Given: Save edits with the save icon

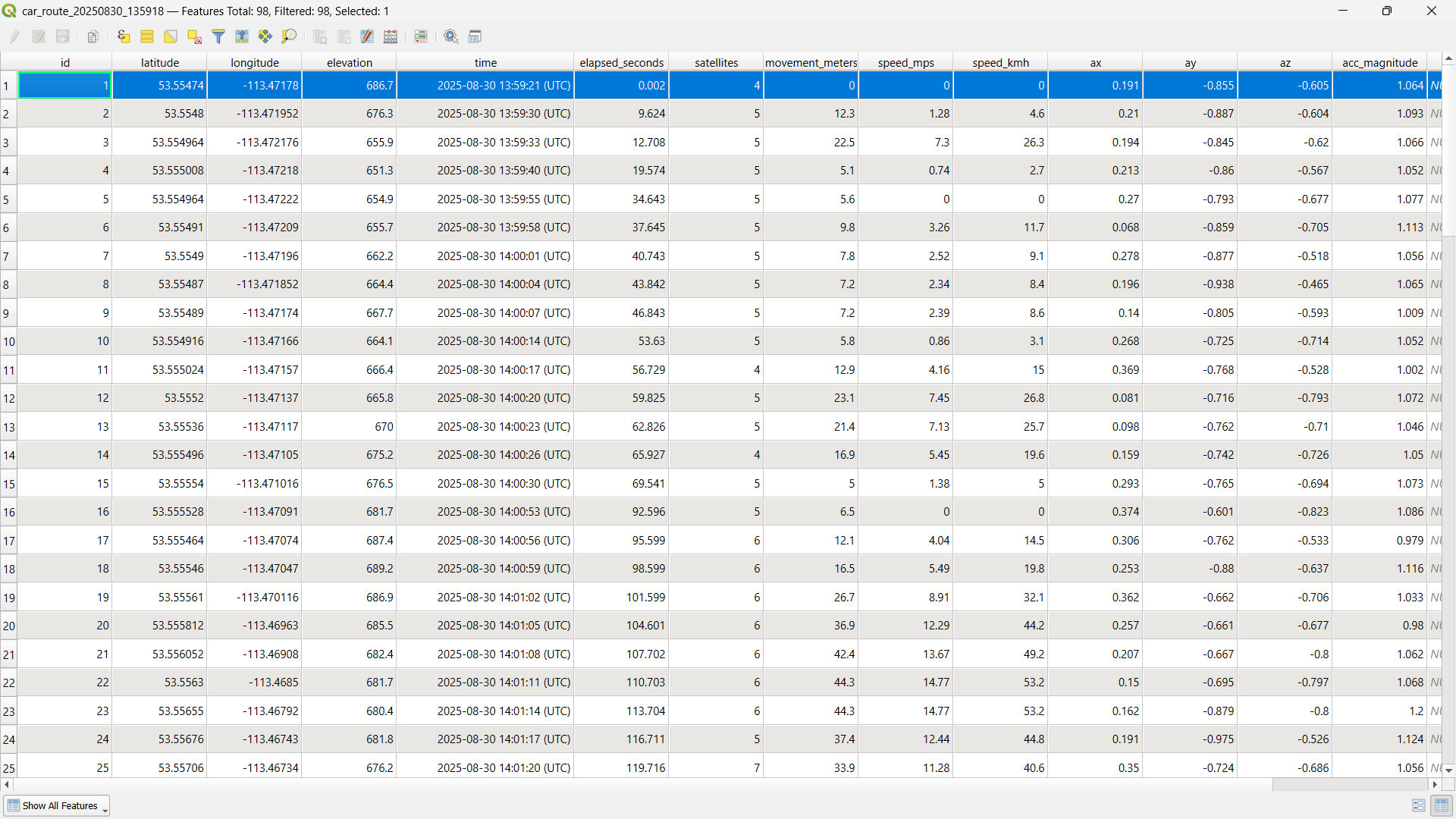Looking at the screenshot, I should tap(63, 36).
